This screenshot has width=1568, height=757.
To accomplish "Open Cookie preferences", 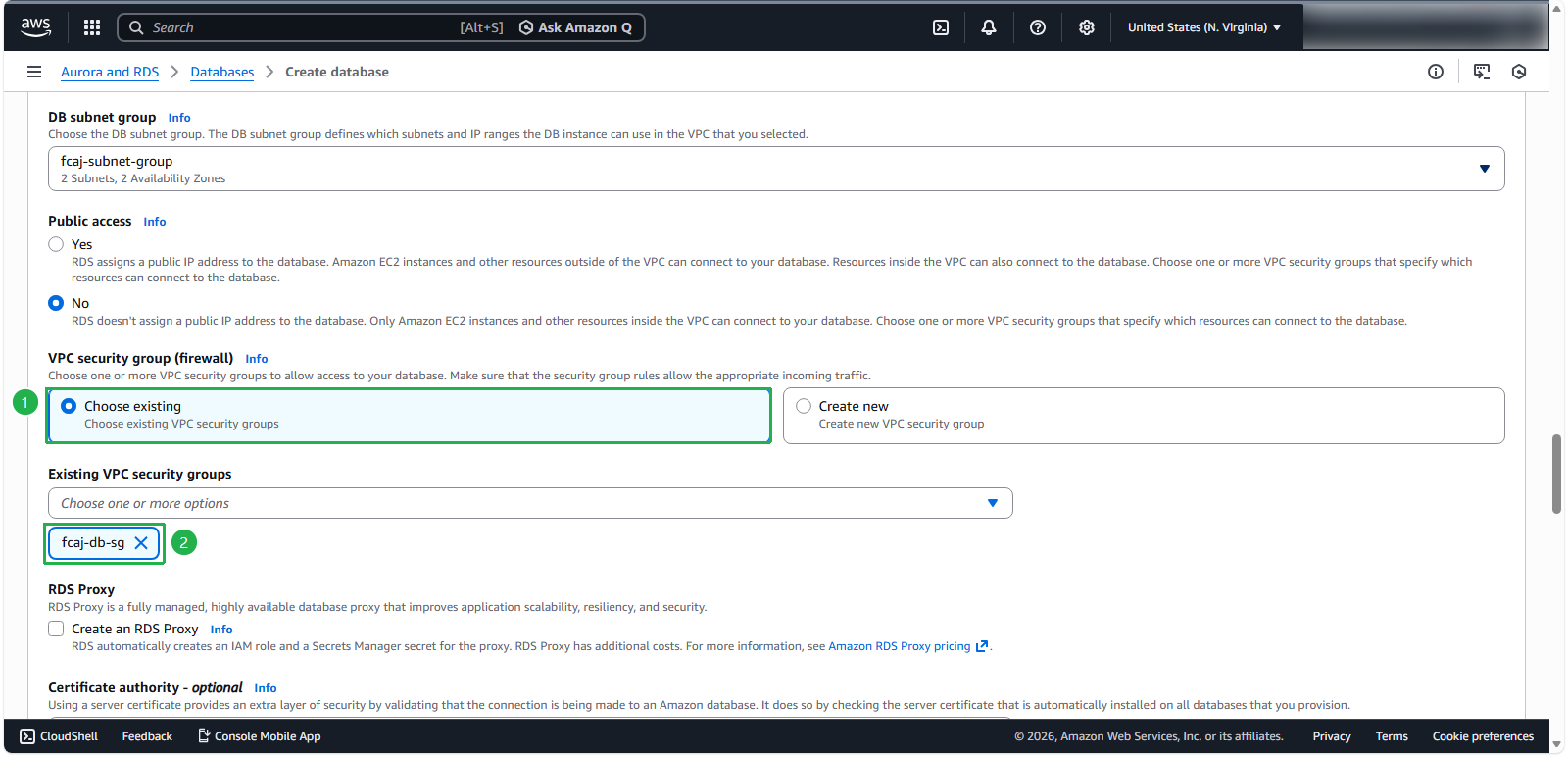I will (1483, 736).
